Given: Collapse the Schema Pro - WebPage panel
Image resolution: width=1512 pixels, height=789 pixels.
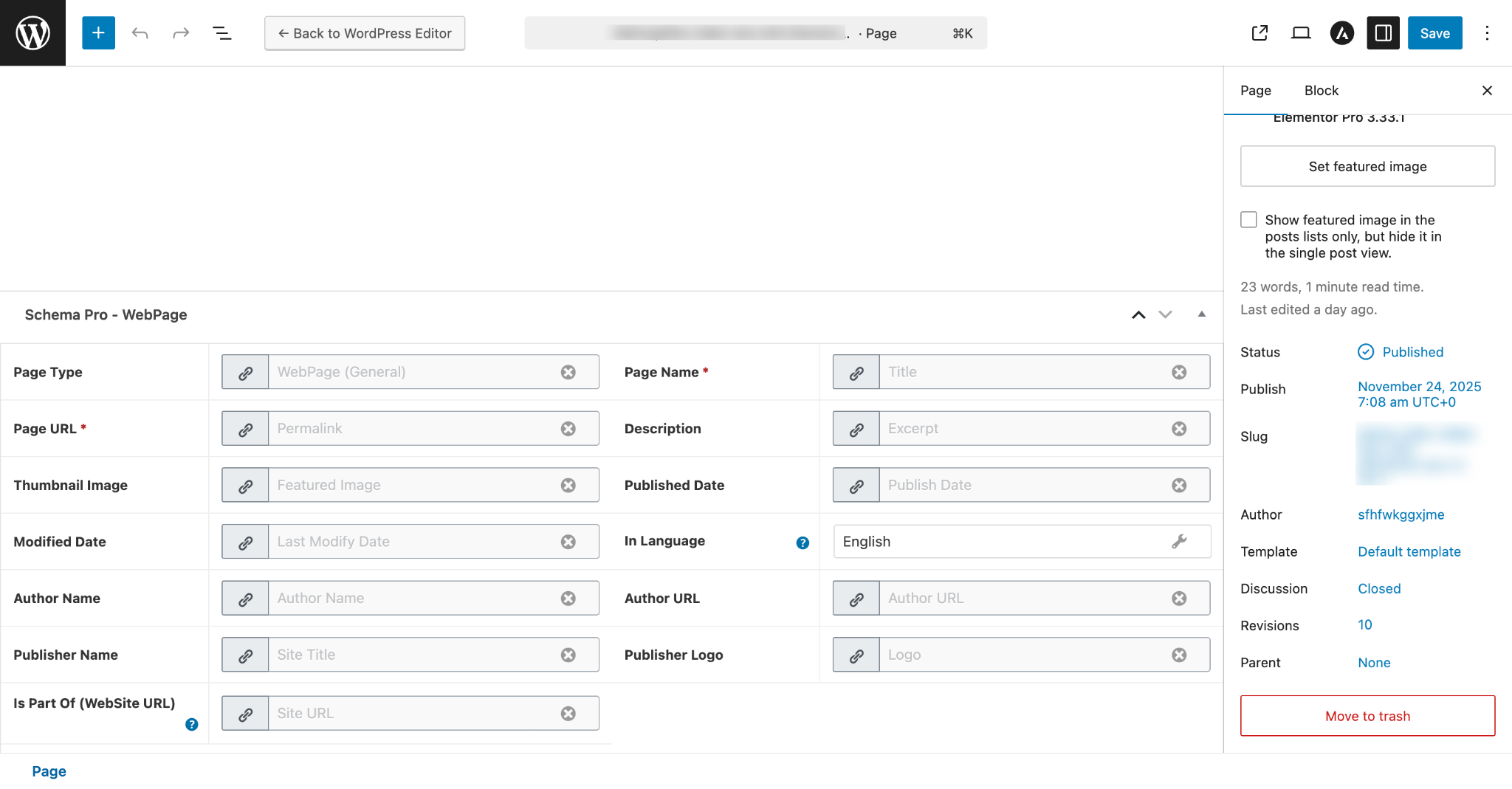Looking at the screenshot, I should (x=1201, y=314).
